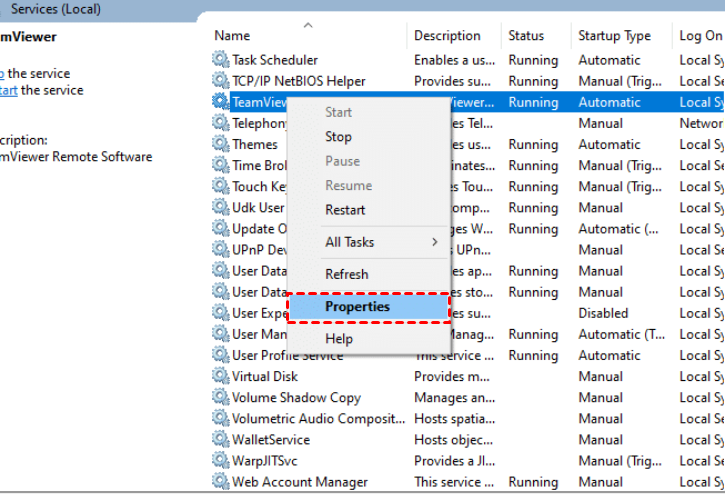Select the Virtual Disk service gear icon

[220, 376]
